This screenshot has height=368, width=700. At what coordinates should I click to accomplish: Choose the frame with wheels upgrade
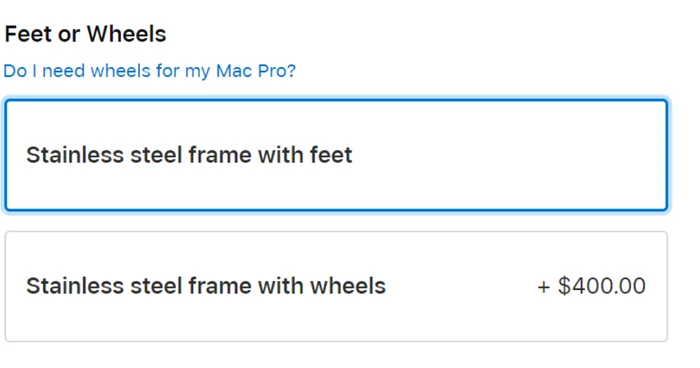(336, 286)
